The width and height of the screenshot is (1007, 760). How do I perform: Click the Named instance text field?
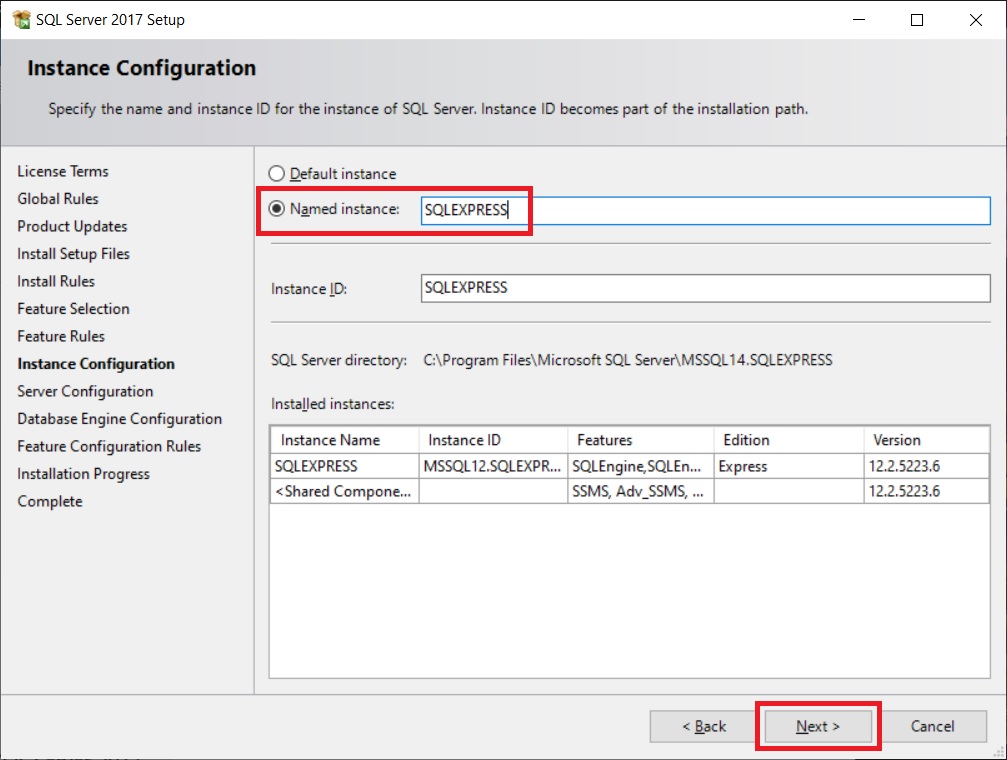pyautogui.click(x=705, y=210)
